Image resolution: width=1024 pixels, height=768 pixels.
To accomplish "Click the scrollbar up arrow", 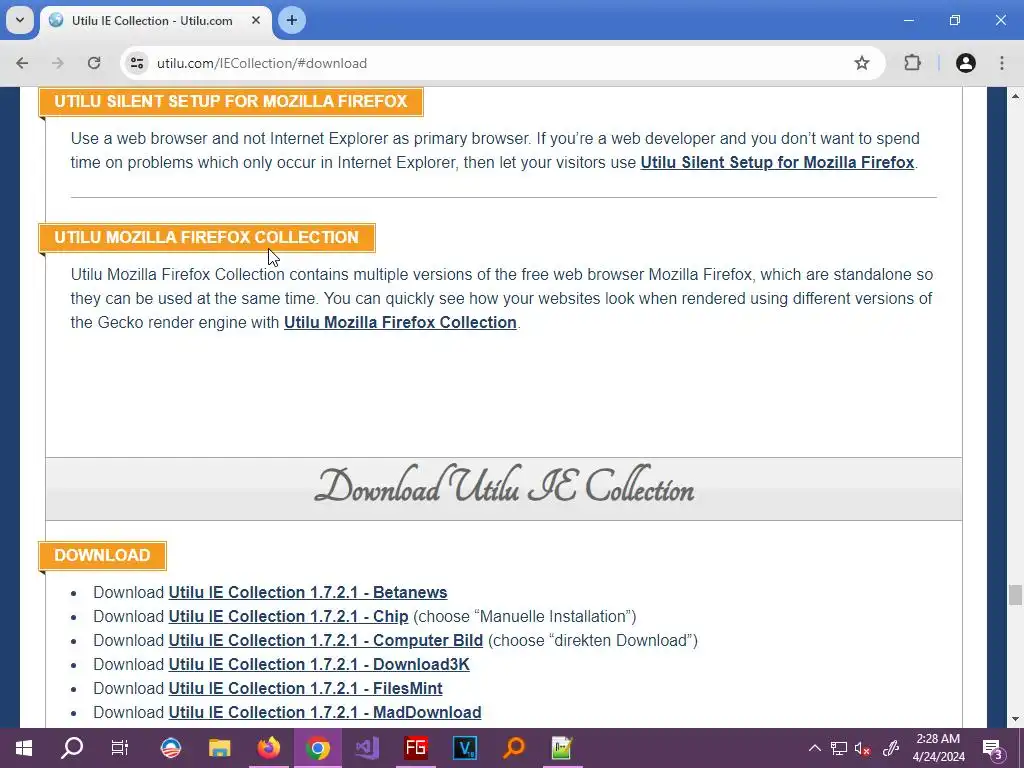I will [1015, 96].
